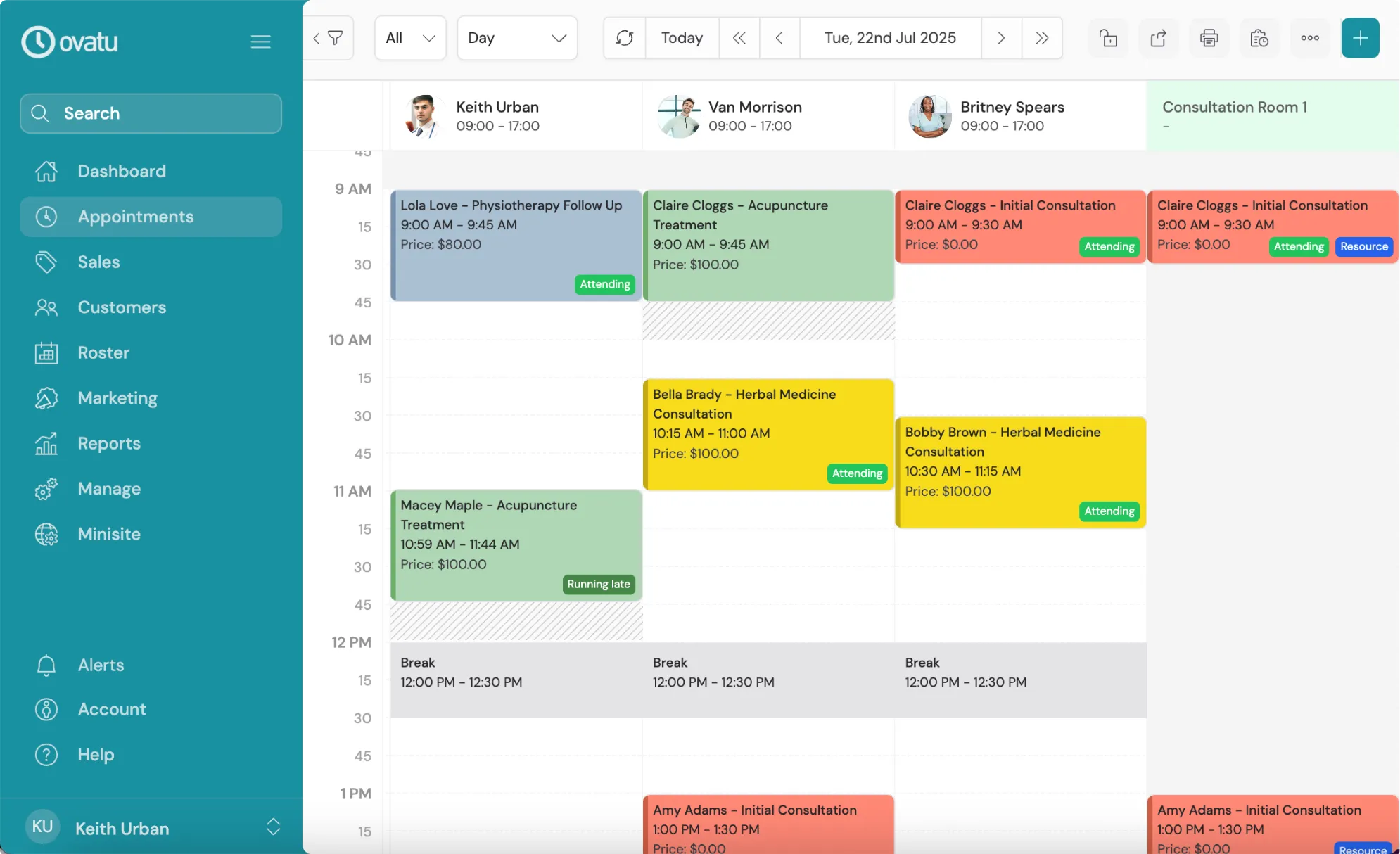This screenshot has height=854, width=1400.
Task: Click the teal plus add appointment button
Action: tap(1360, 38)
